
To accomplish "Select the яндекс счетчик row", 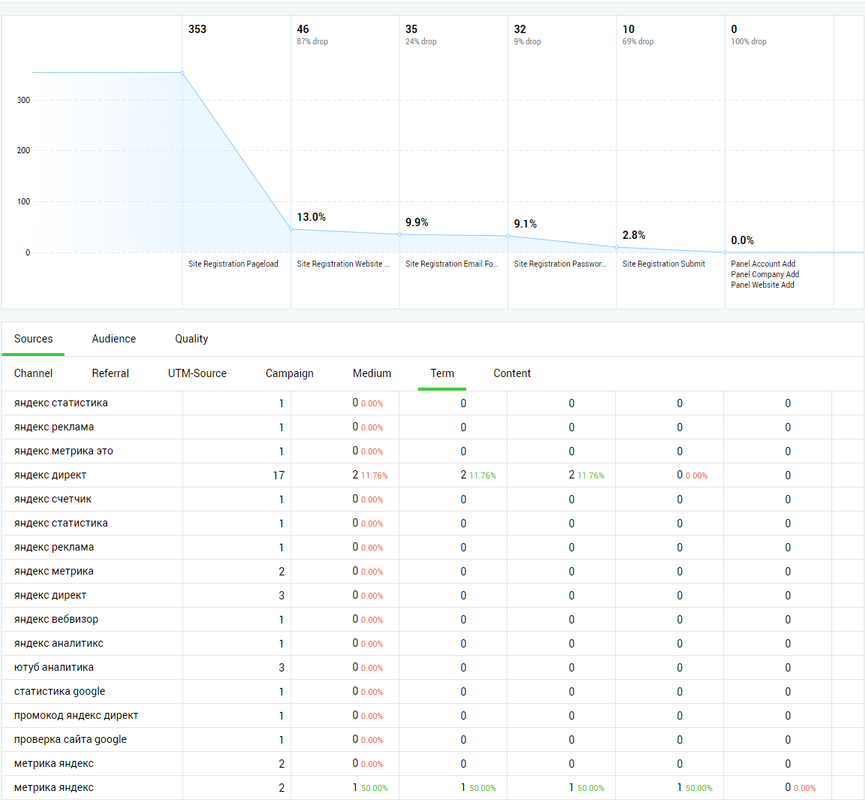I will (432, 499).
